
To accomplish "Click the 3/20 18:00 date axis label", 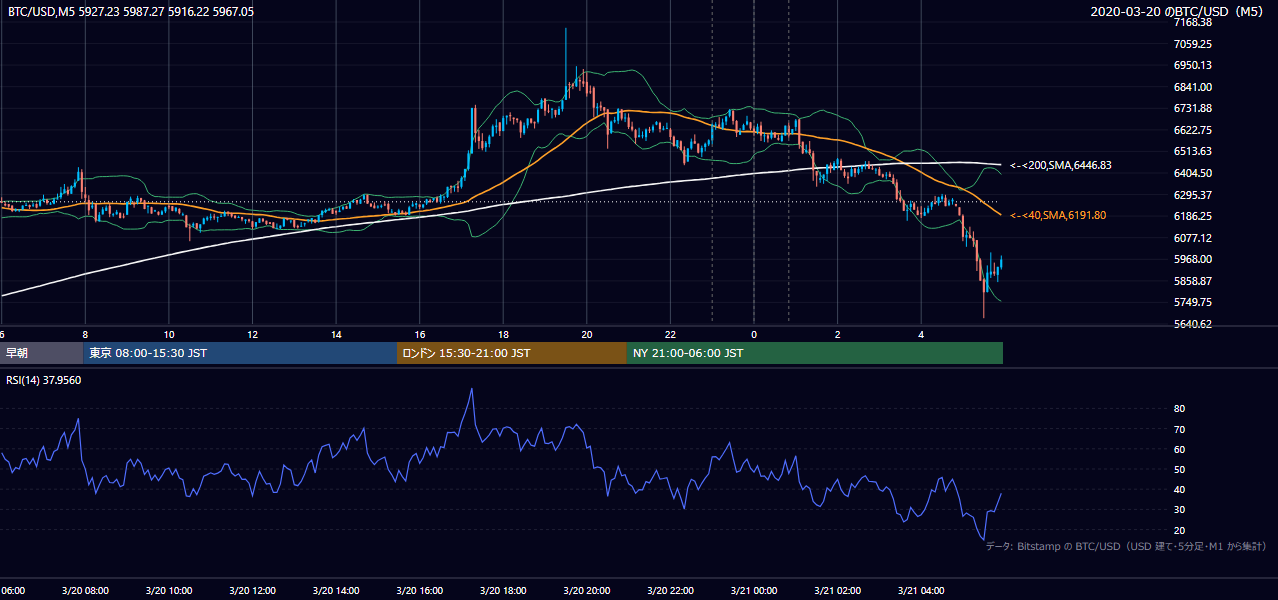I will pyautogui.click(x=502, y=591).
